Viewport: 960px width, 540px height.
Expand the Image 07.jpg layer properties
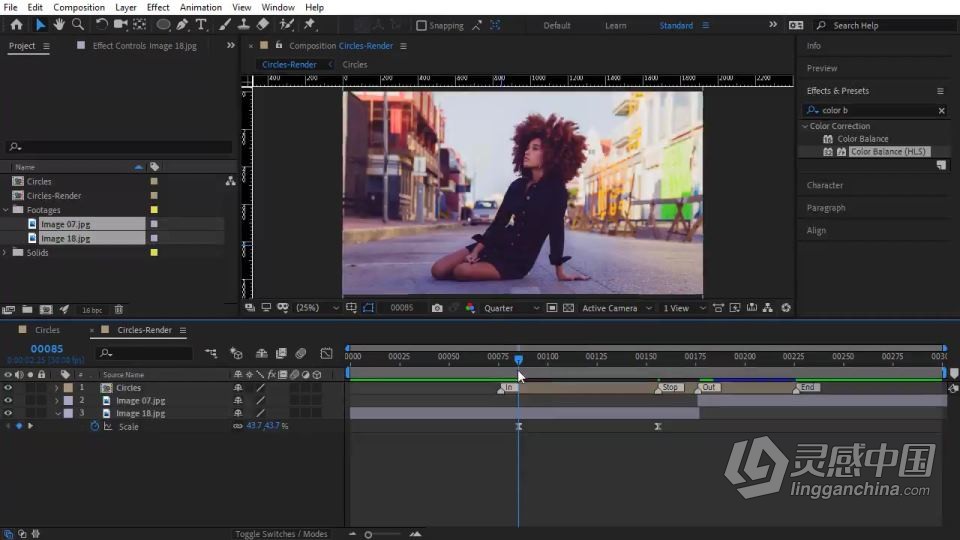pyautogui.click(x=56, y=400)
